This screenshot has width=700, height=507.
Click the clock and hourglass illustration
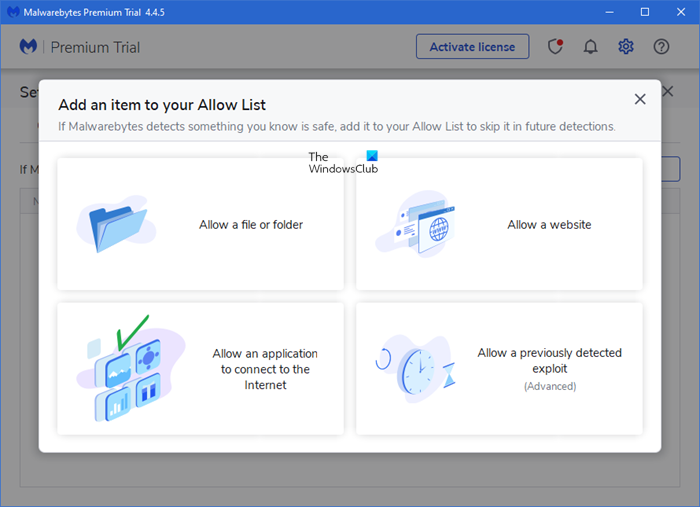coord(415,369)
